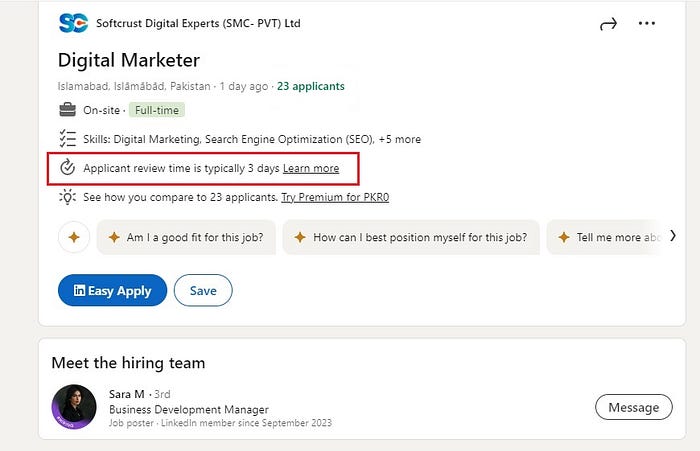Click the lightbulb insights icon
Screen dimensions: 700x451
[67, 197]
